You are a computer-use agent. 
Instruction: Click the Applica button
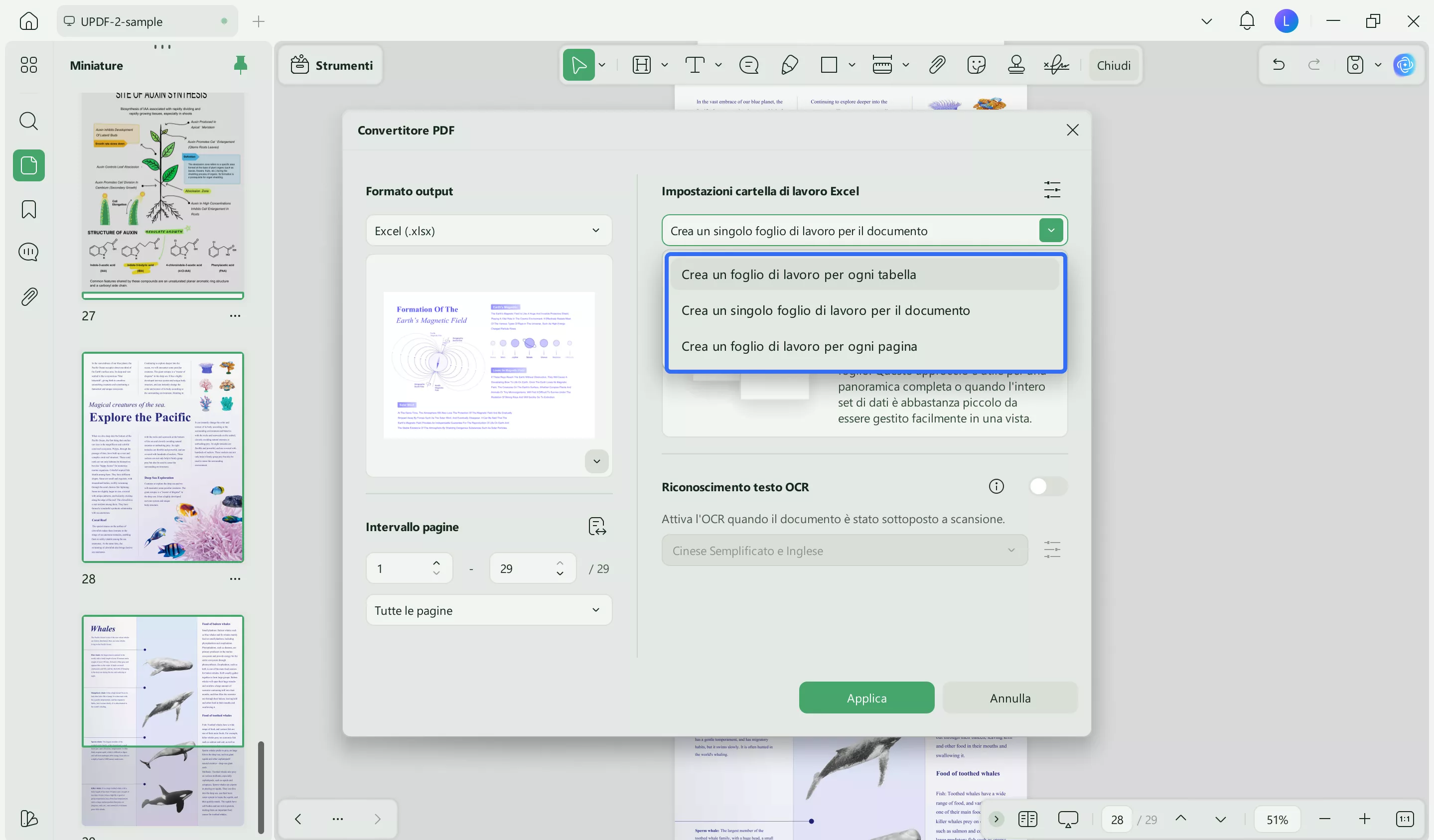click(865, 698)
